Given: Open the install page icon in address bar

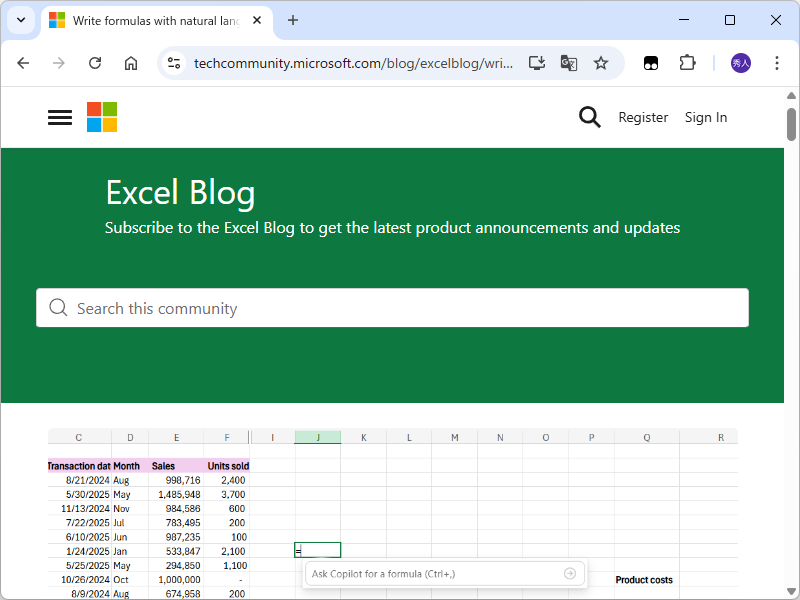Looking at the screenshot, I should 536,63.
